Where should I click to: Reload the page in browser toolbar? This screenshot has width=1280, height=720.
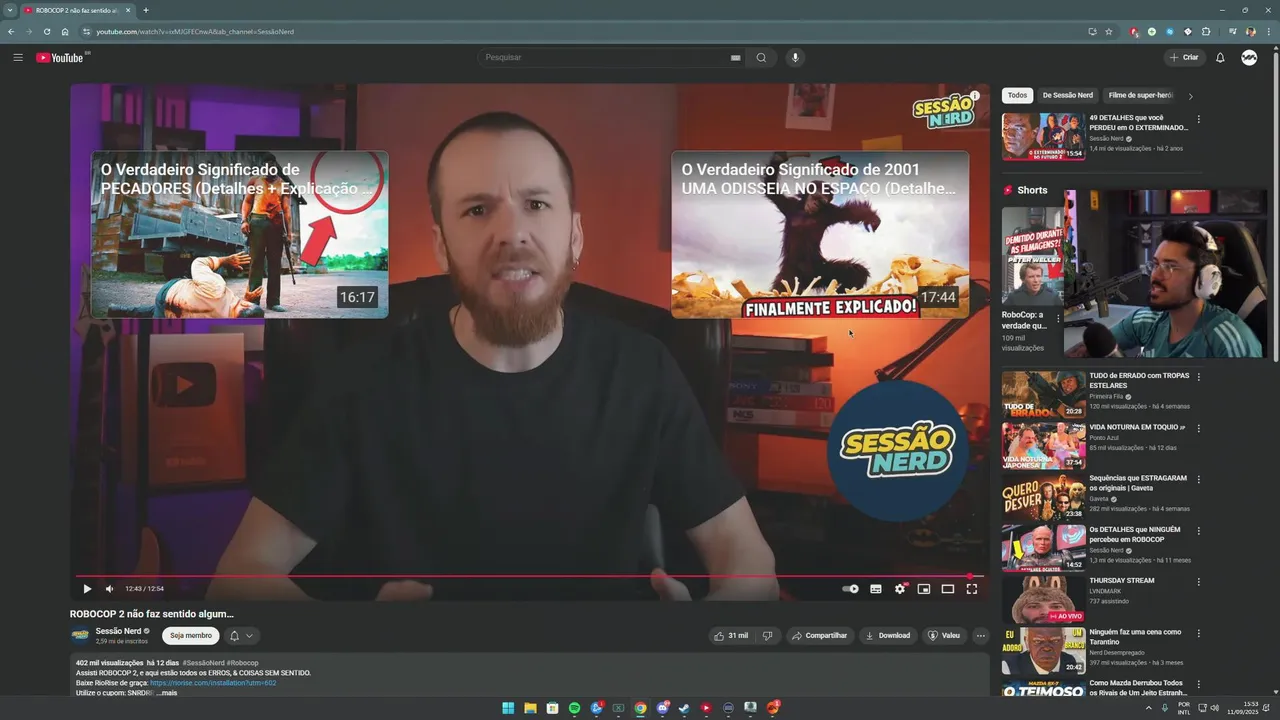46,31
